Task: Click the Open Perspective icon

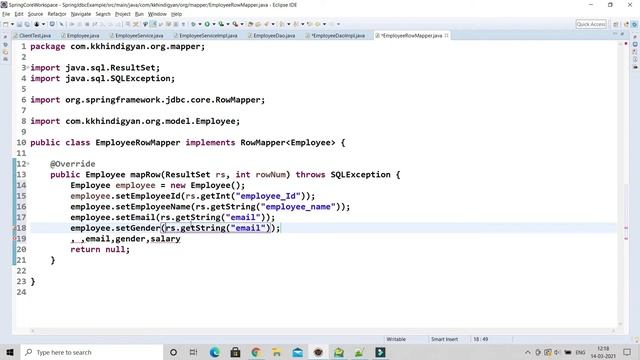Action: (x=616, y=24)
